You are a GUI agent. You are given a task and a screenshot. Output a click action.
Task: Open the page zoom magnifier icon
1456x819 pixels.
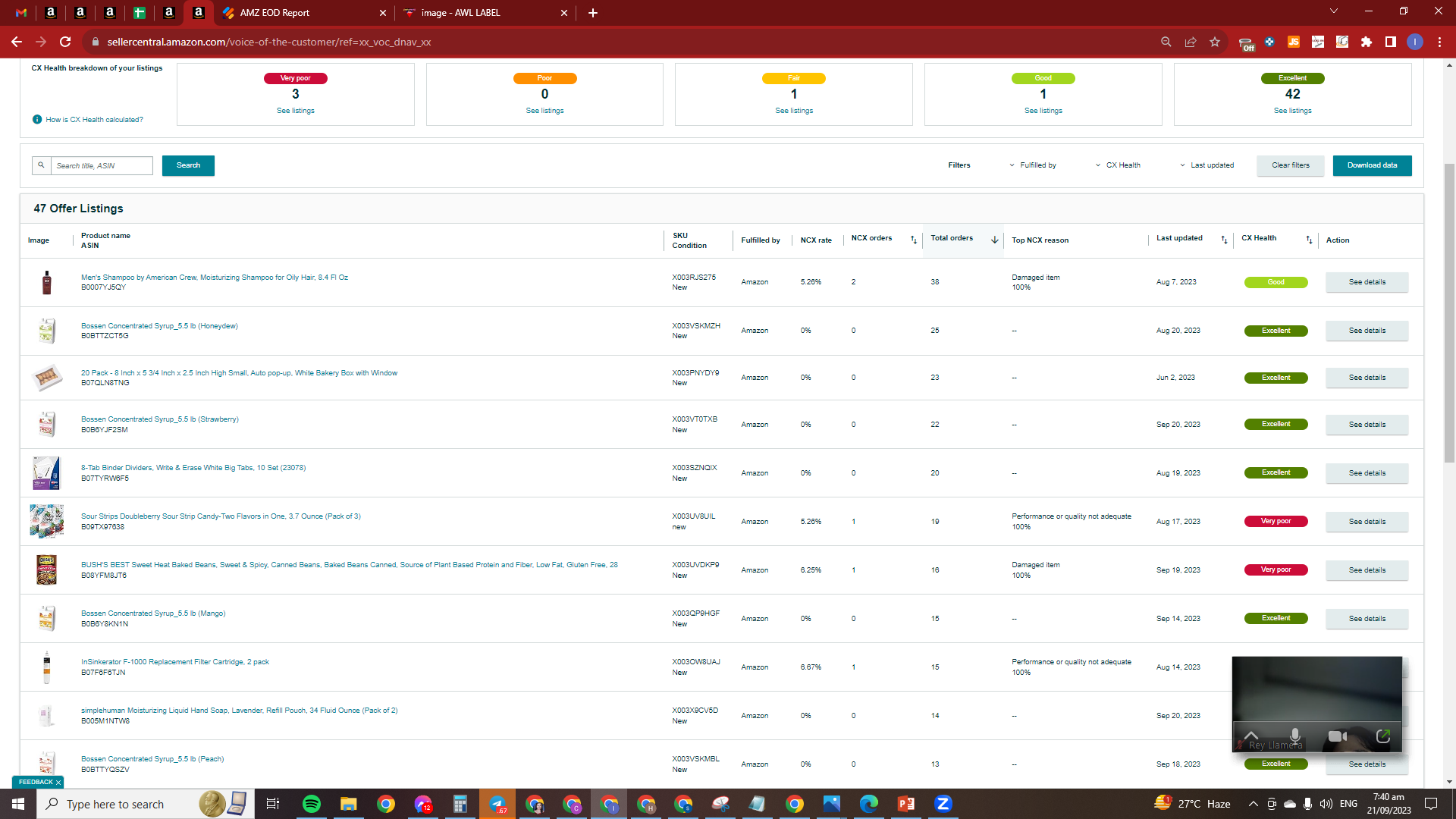[x=1166, y=42]
